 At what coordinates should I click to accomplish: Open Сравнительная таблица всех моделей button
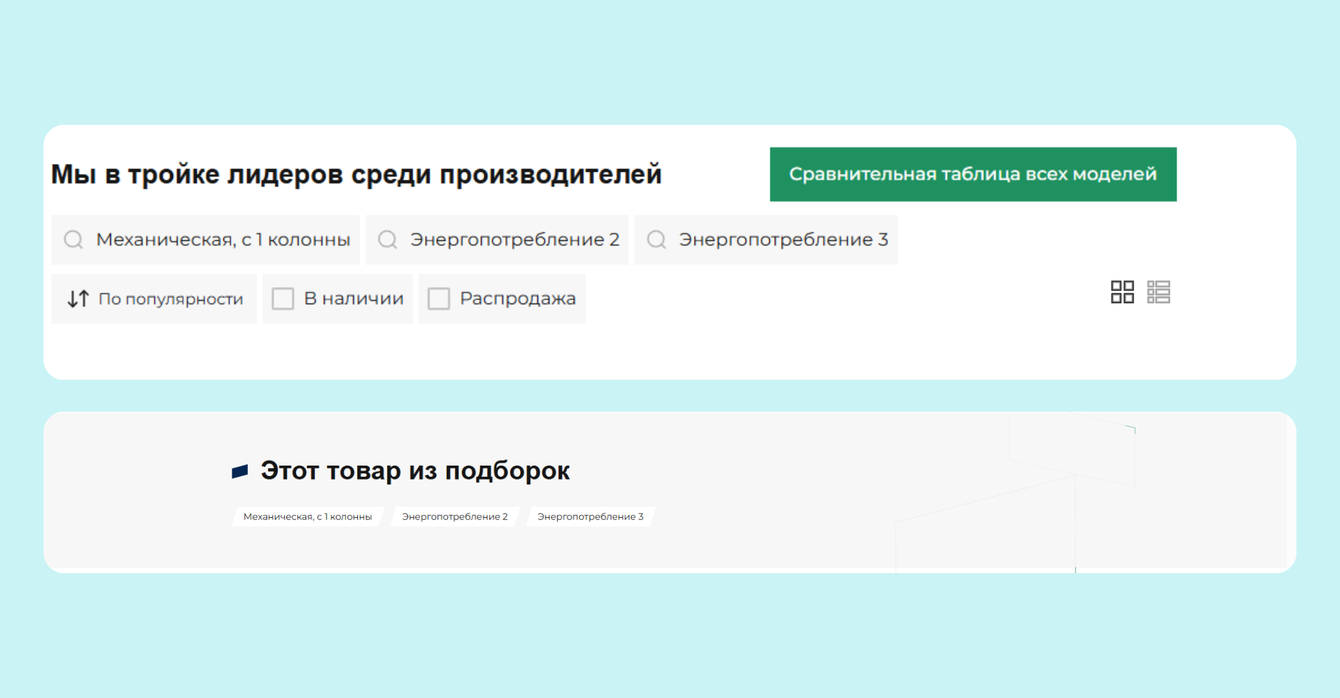[x=973, y=174]
